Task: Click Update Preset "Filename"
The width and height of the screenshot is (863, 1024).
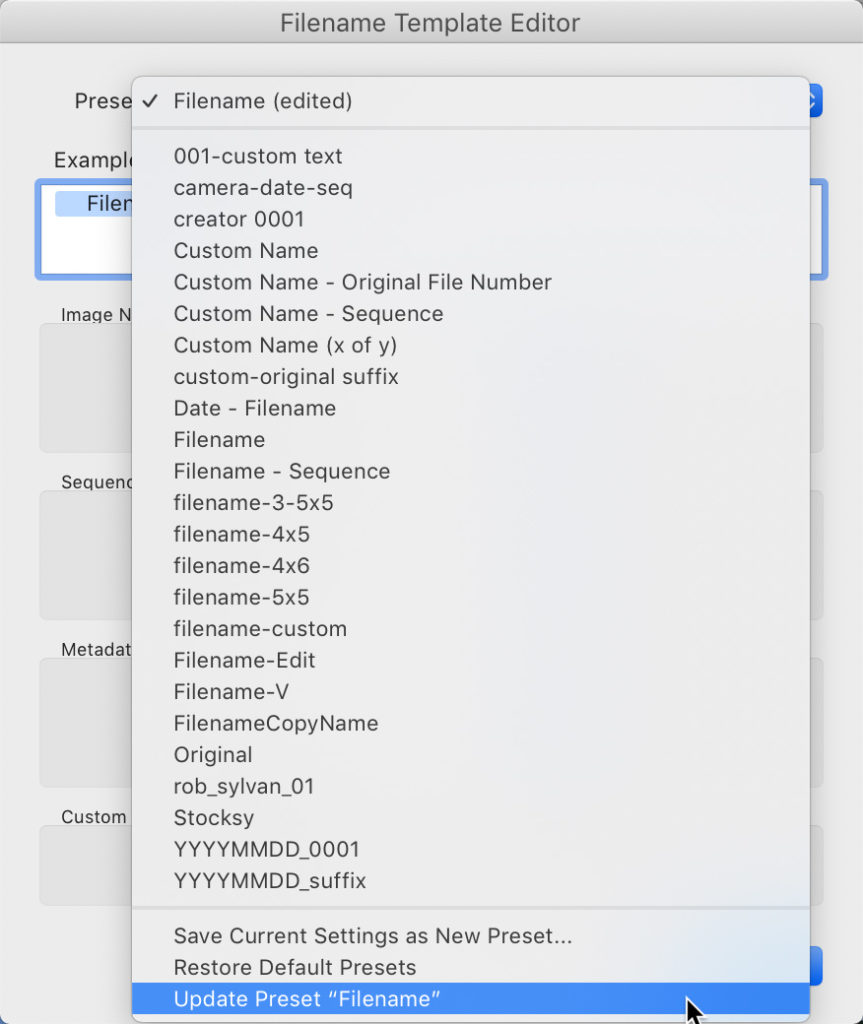Action: click(x=307, y=999)
